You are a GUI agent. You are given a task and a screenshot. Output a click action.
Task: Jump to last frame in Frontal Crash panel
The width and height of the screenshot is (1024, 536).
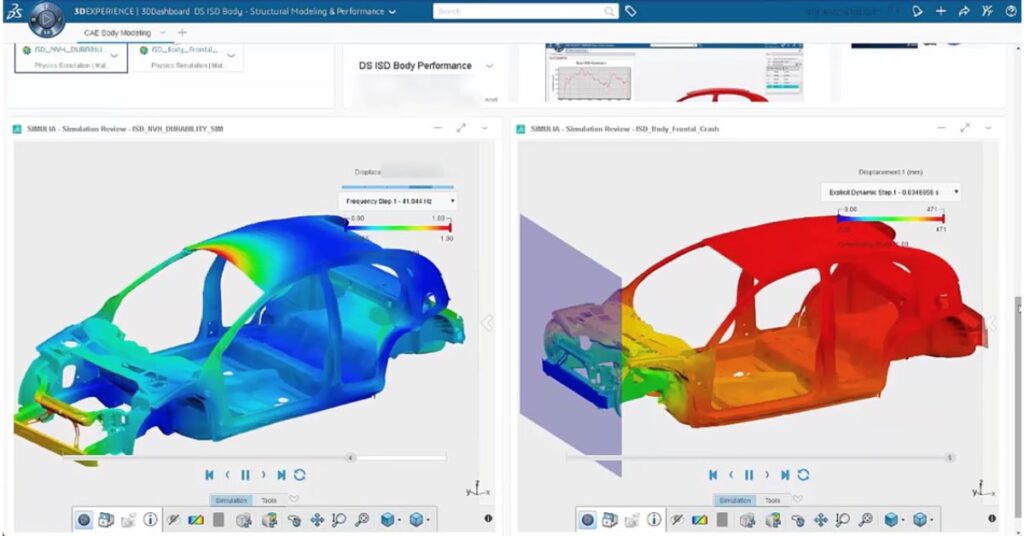pos(786,475)
